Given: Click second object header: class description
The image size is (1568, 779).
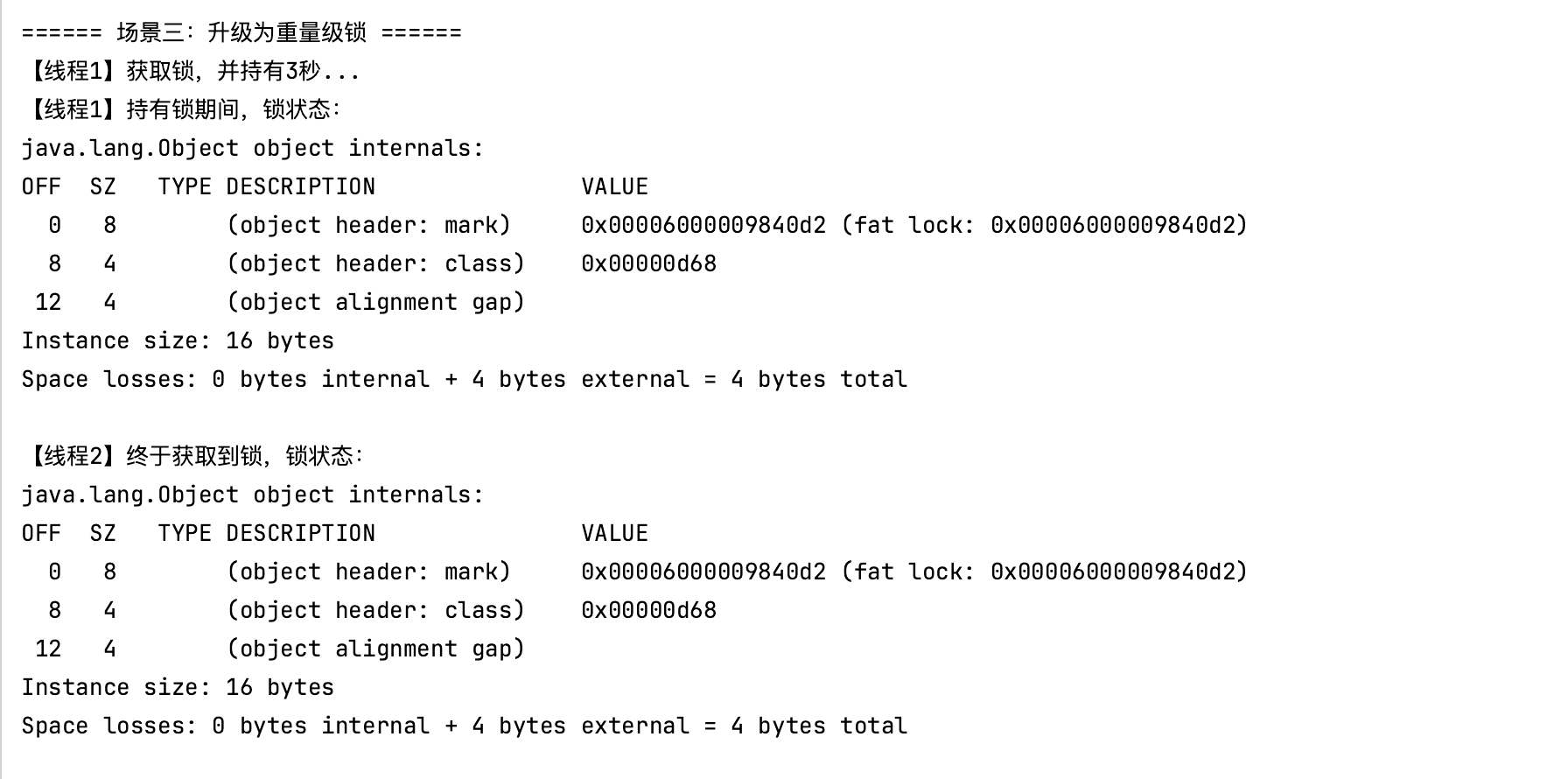Looking at the screenshot, I should click(375, 610).
